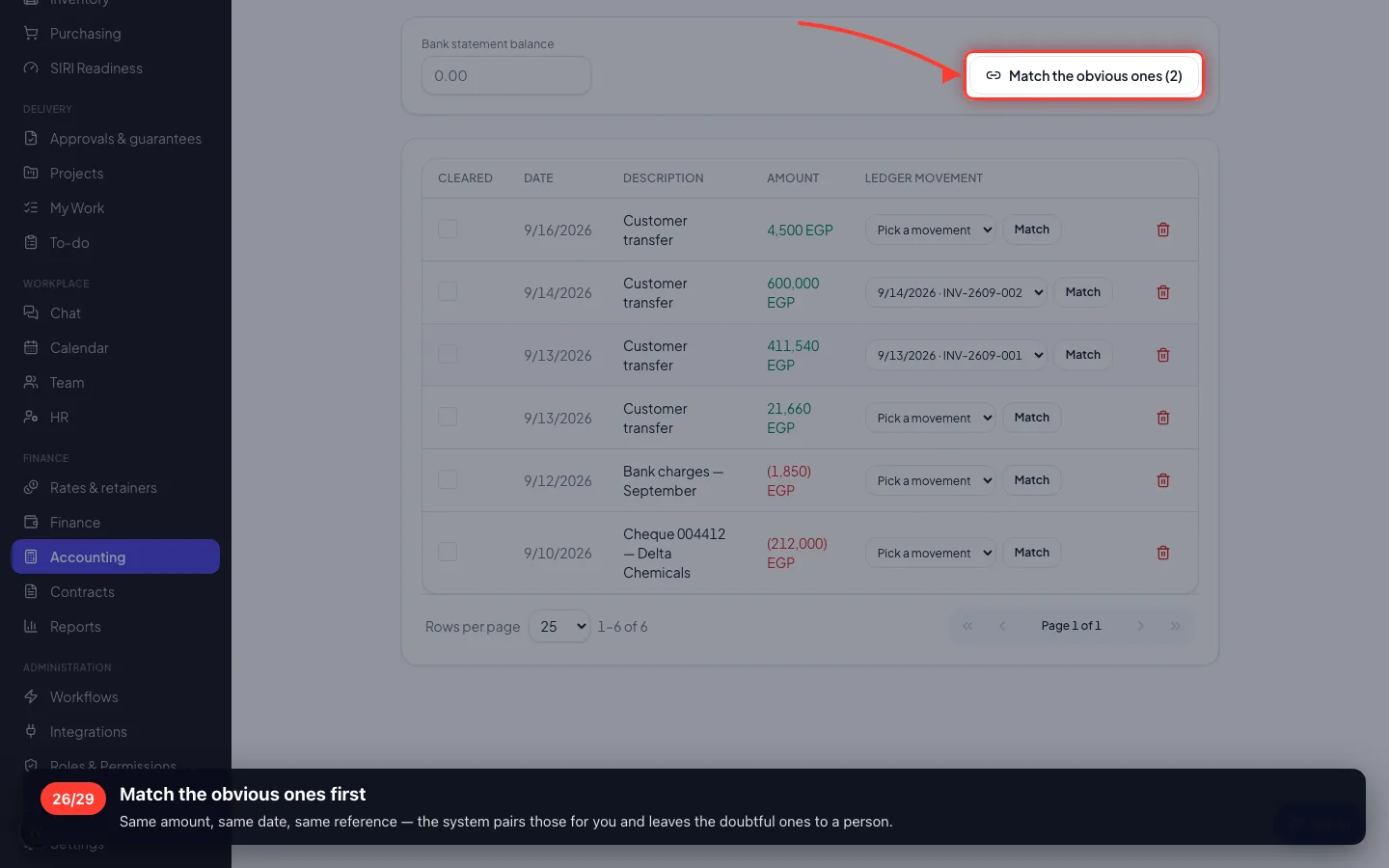Open SIRI Readiness in the sidebar
Image resolution: width=1389 pixels, height=868 pixels.
pos(116,68)
